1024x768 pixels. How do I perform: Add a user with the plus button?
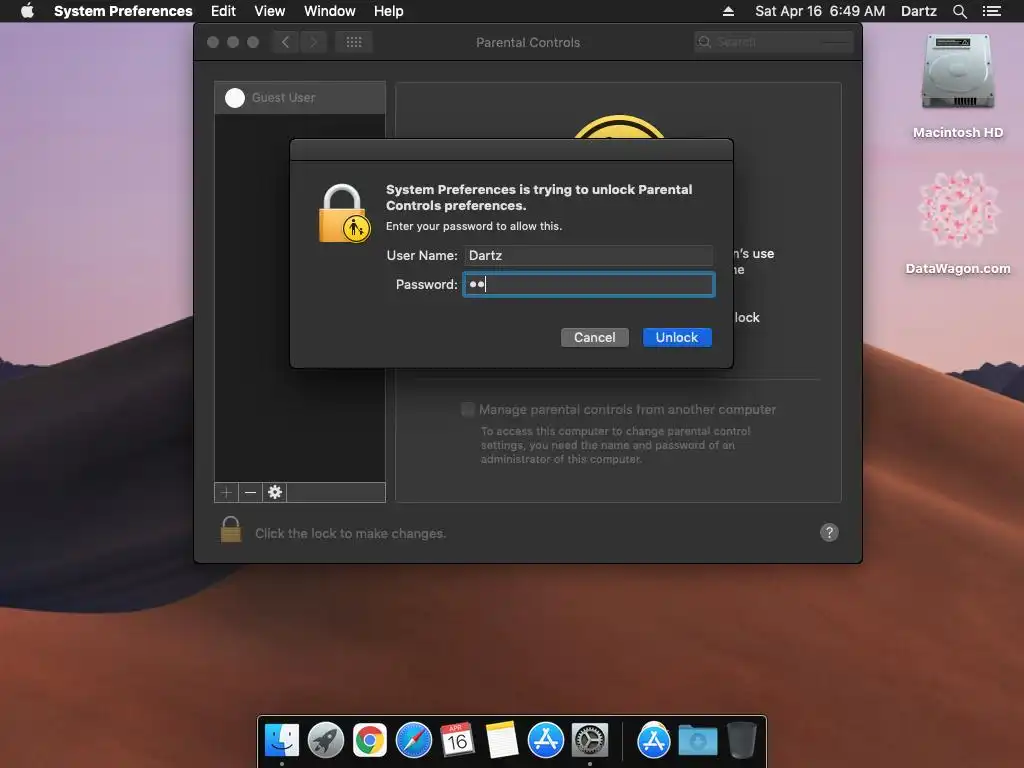tap(226, 492)
